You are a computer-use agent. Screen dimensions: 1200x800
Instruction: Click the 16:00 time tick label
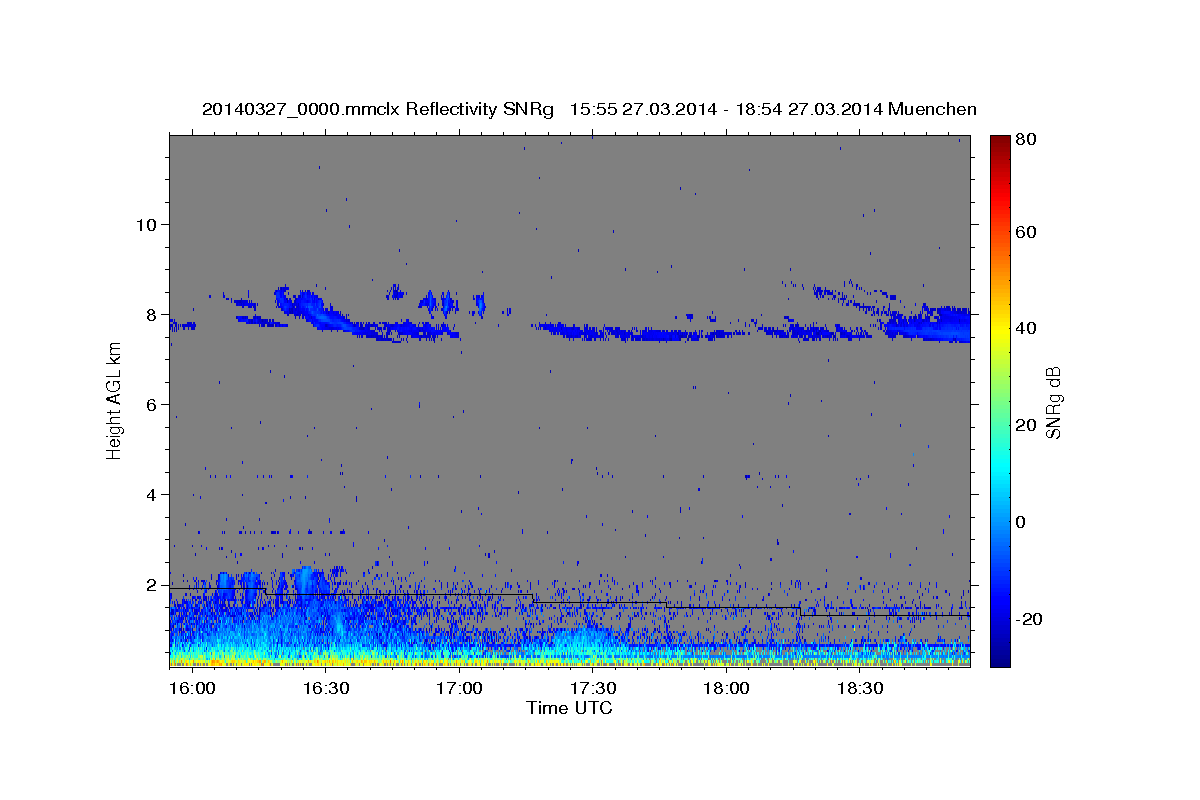[191, 689]
